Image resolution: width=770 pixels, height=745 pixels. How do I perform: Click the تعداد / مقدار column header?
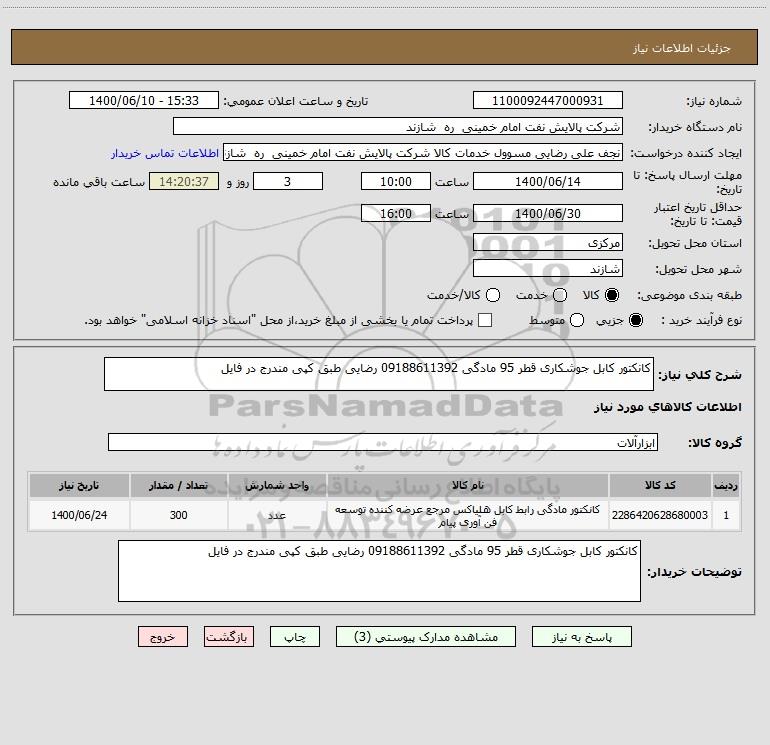pyautogui.click(x=178, y=485)
